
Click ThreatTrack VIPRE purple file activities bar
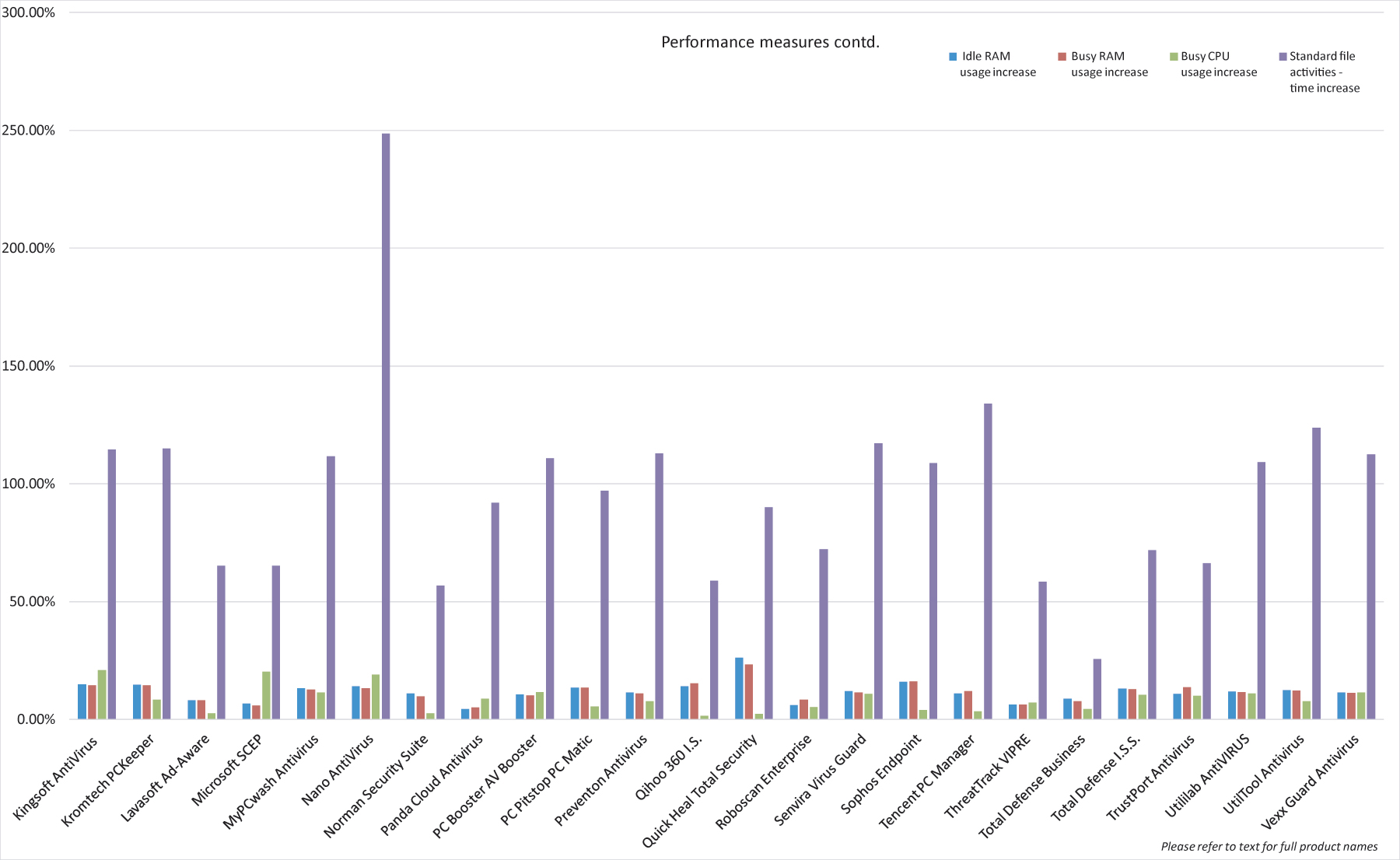pyautogui.click(x=1042, y=651)
